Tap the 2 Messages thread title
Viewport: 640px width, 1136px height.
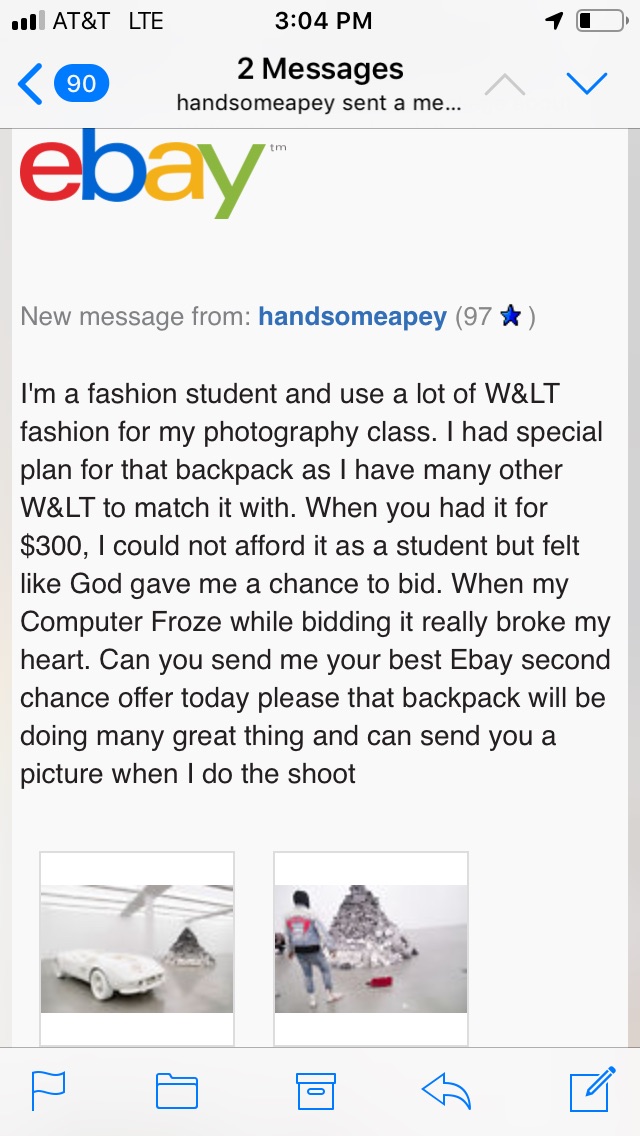tap(320, 69)
